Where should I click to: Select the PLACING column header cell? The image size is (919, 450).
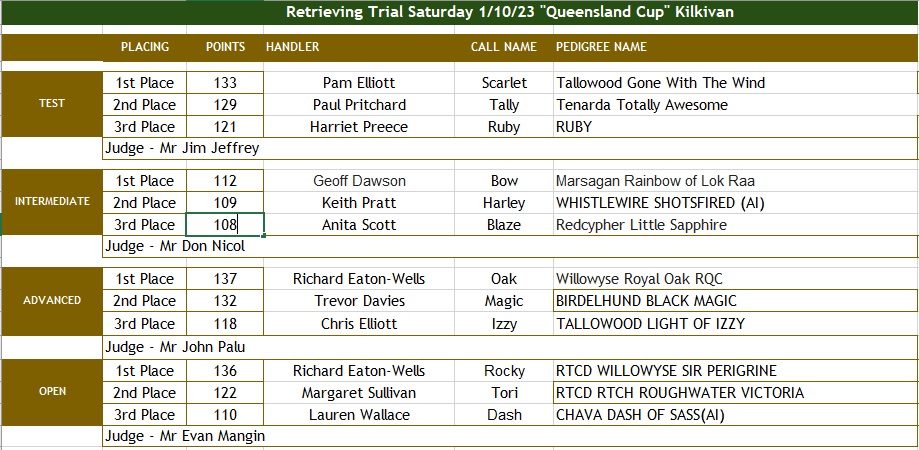coord(145,47)
